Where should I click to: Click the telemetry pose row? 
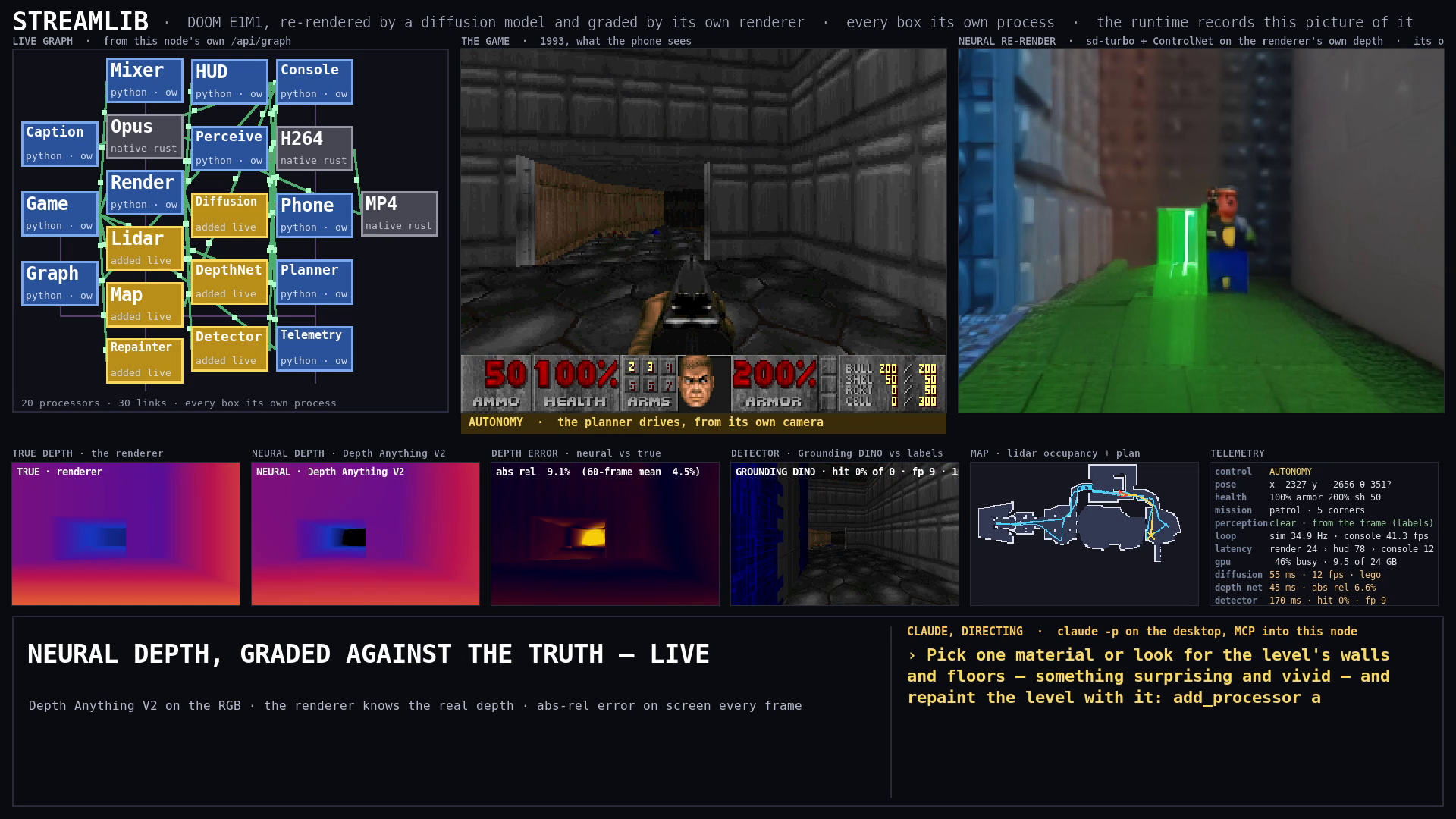point(1324,485)
